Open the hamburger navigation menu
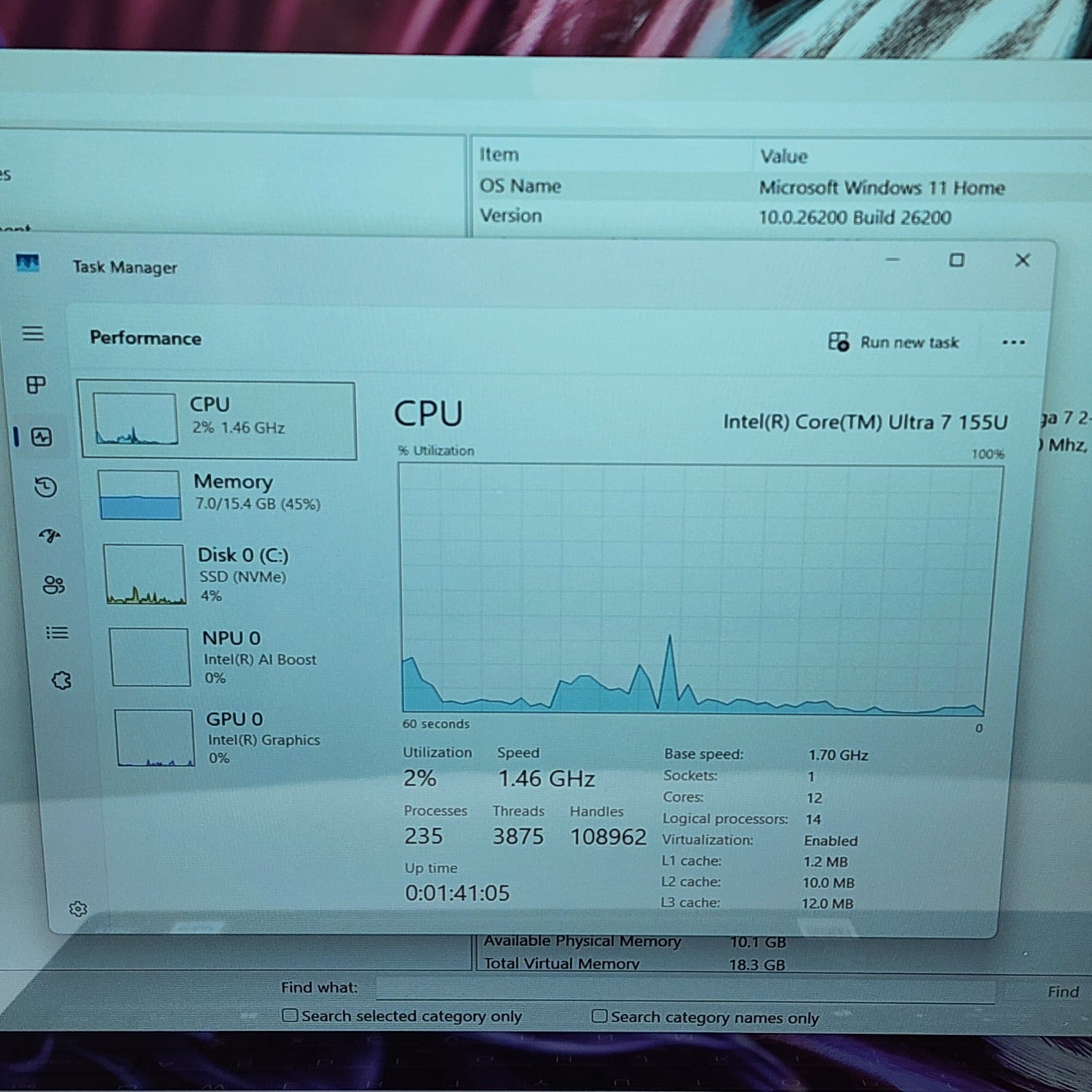Screen dimensions: 1092x1092 pos(33,333)
